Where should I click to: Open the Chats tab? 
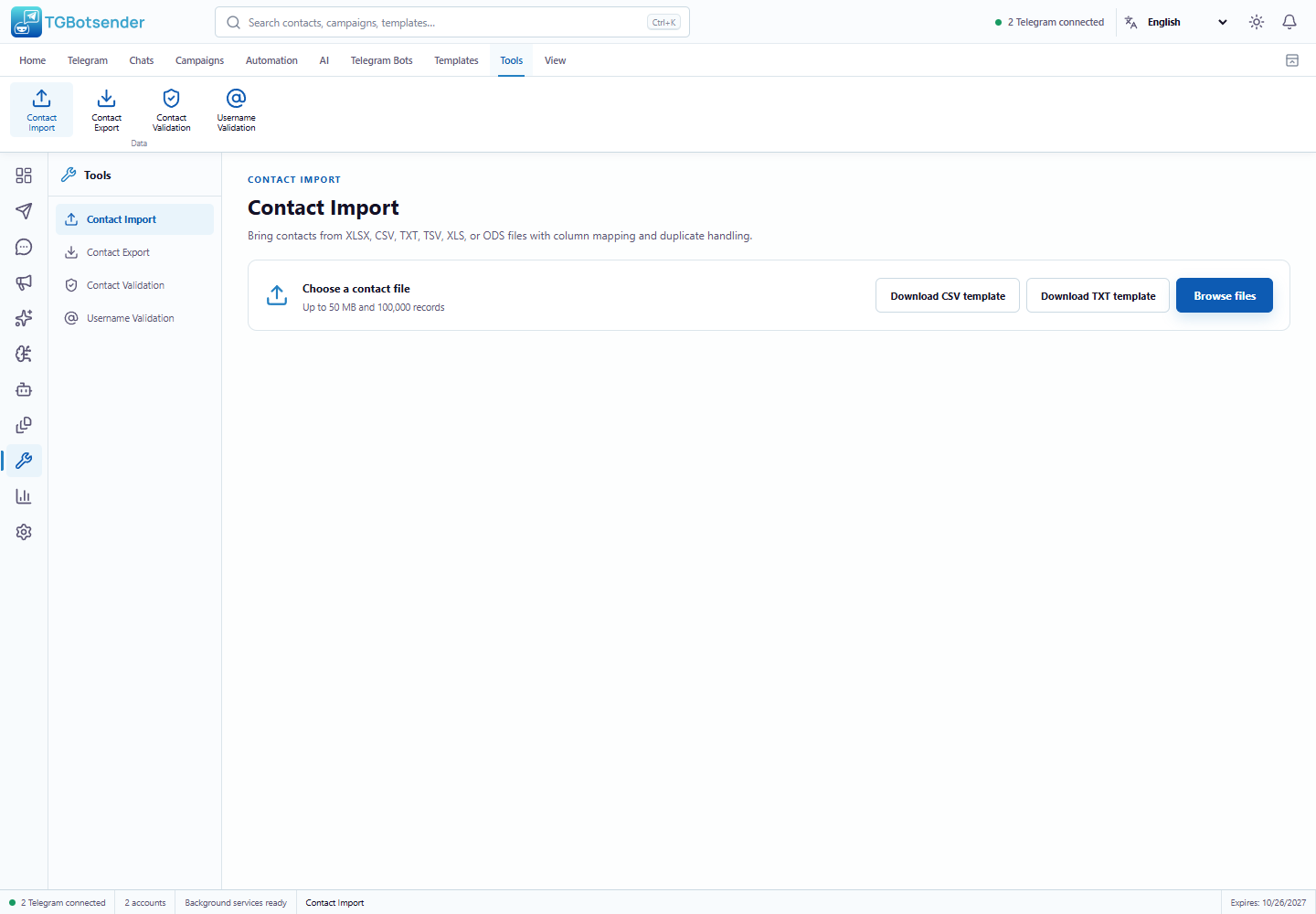(142, 60)
